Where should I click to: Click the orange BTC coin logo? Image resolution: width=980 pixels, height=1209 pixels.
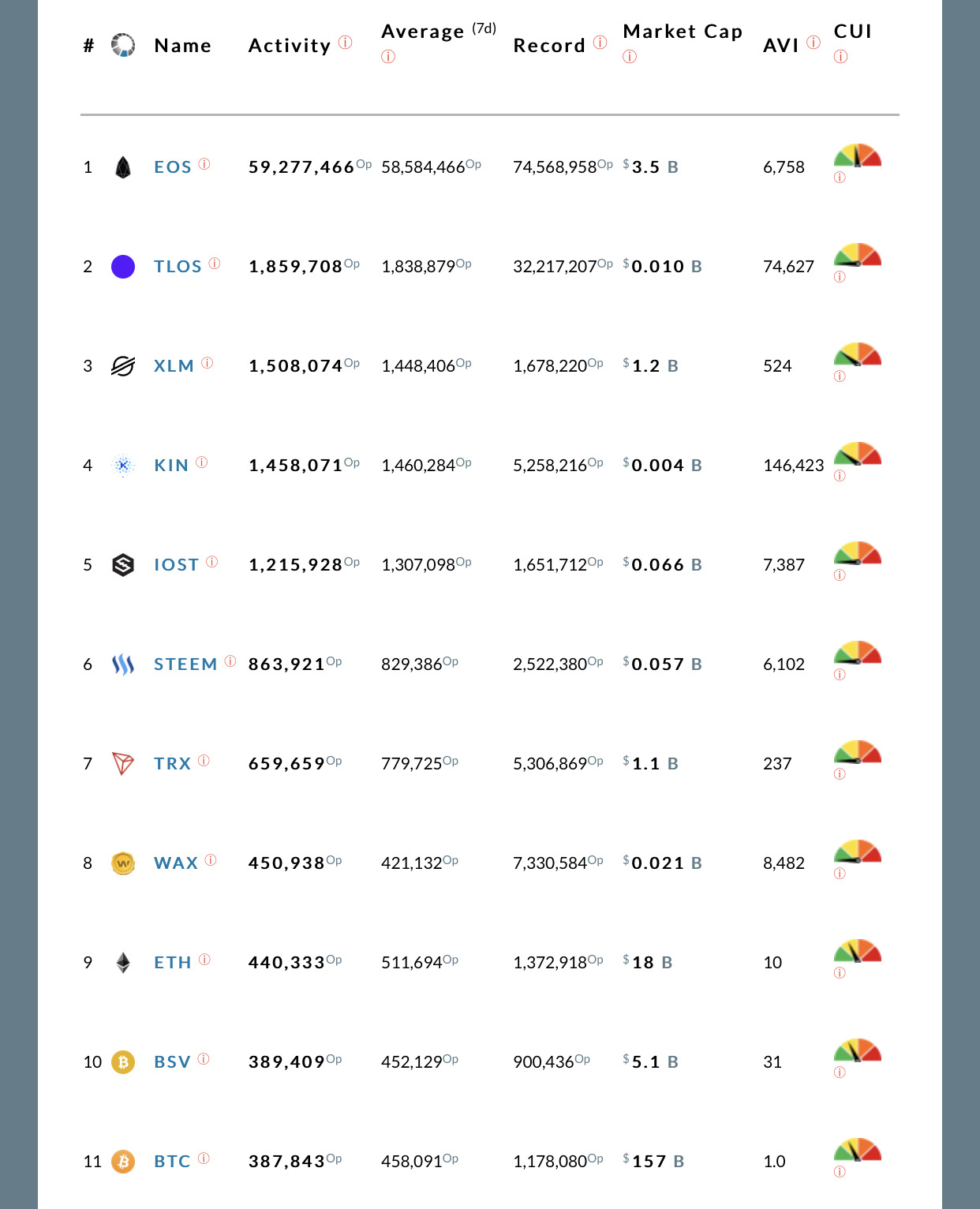123,1162
